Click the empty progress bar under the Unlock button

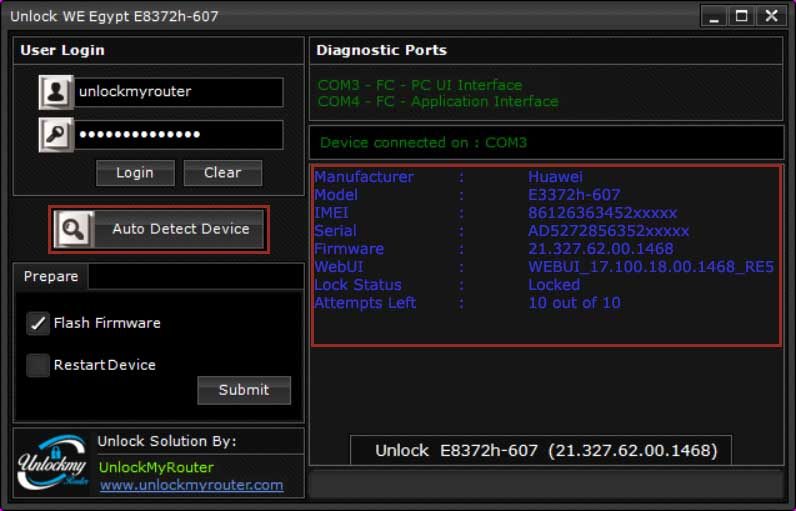[x=546, y=484]
